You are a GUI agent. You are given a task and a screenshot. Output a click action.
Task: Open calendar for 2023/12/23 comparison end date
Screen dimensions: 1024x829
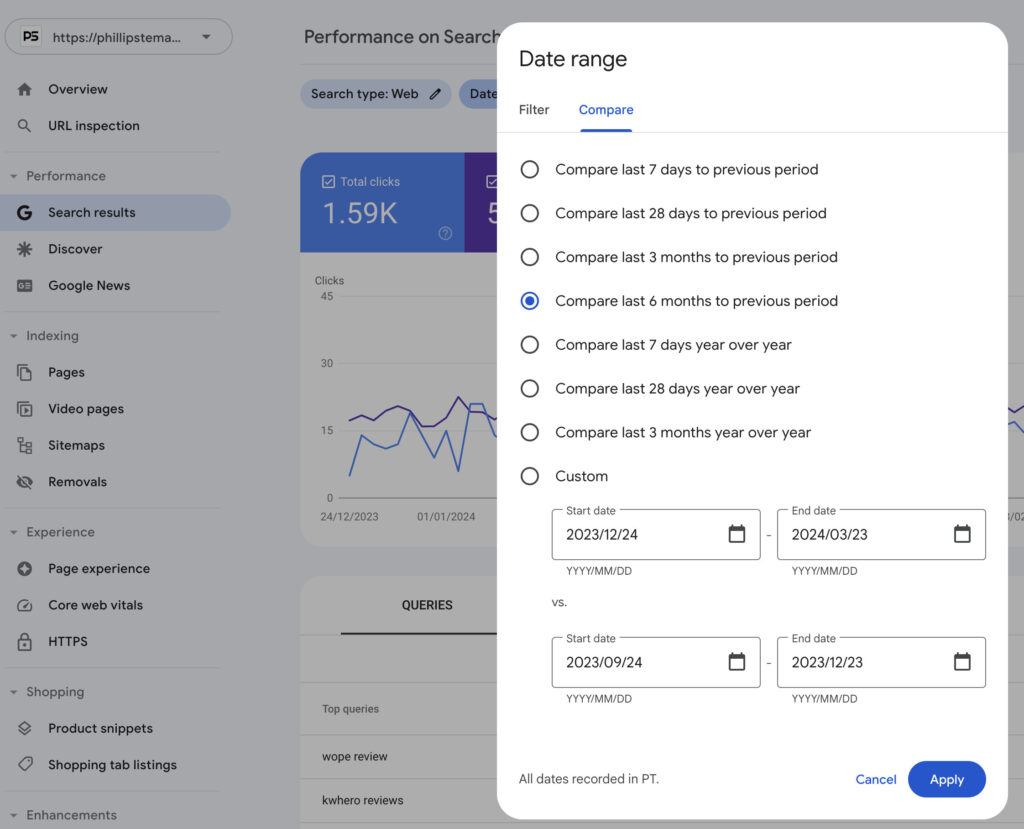coord(962,662)
